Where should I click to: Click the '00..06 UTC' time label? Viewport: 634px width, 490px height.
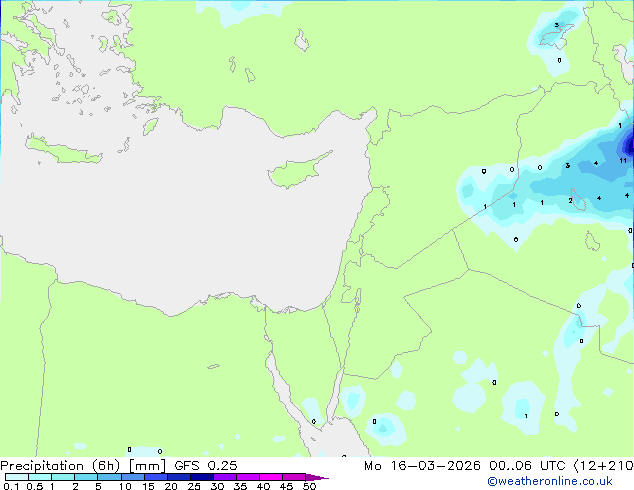527,466
